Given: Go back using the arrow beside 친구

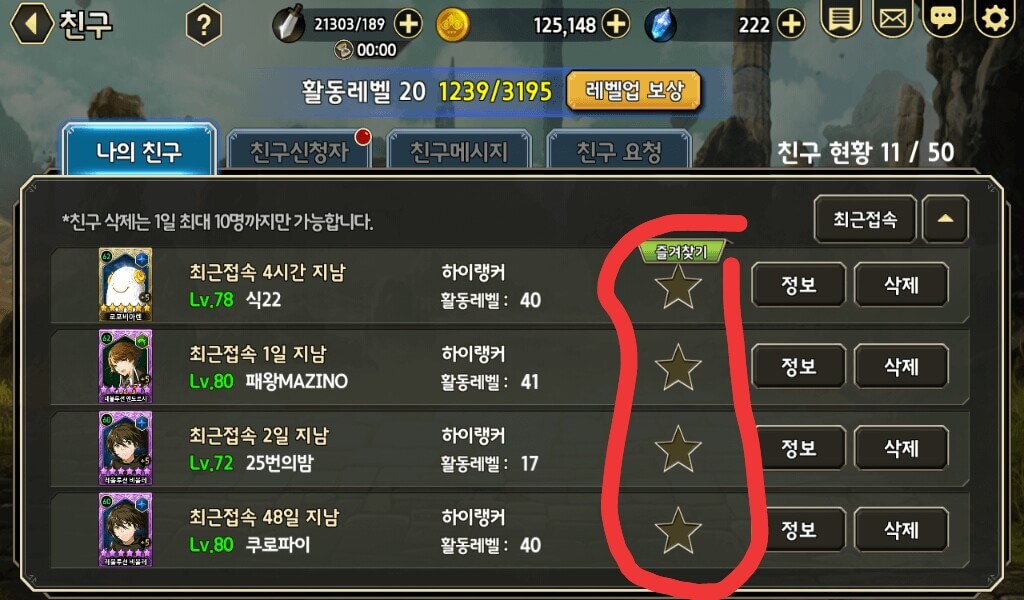Looking at the screenshot, I should 31,23.
